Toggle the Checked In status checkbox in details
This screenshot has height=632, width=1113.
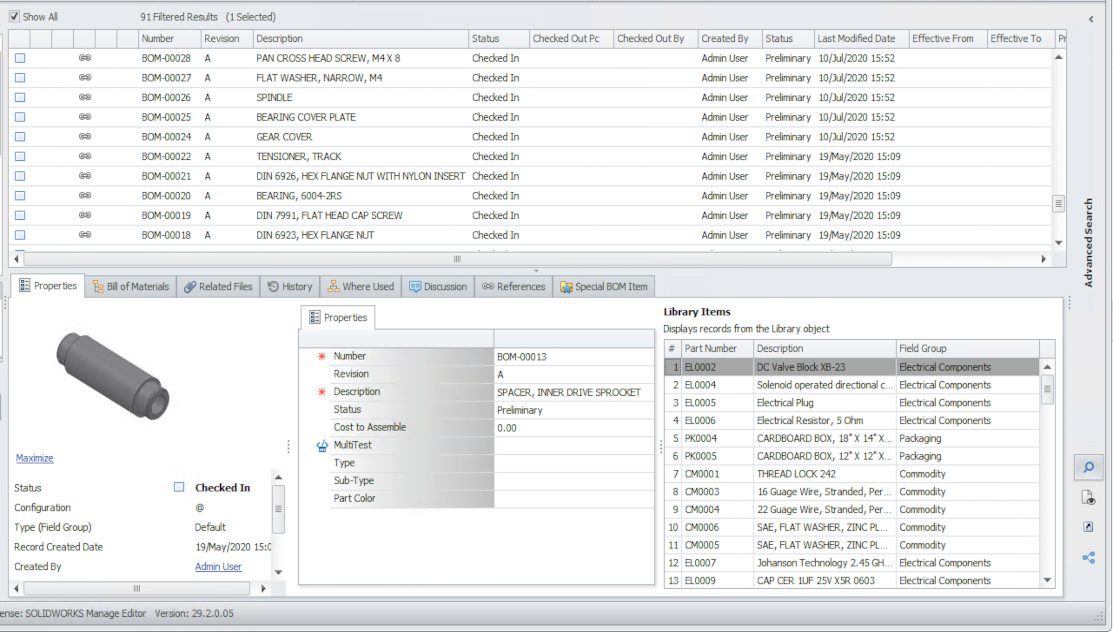click(179, 487)
